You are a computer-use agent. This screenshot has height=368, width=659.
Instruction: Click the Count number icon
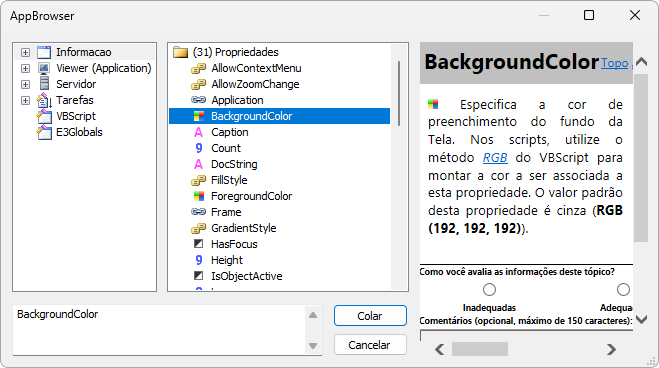click(199, 148)
